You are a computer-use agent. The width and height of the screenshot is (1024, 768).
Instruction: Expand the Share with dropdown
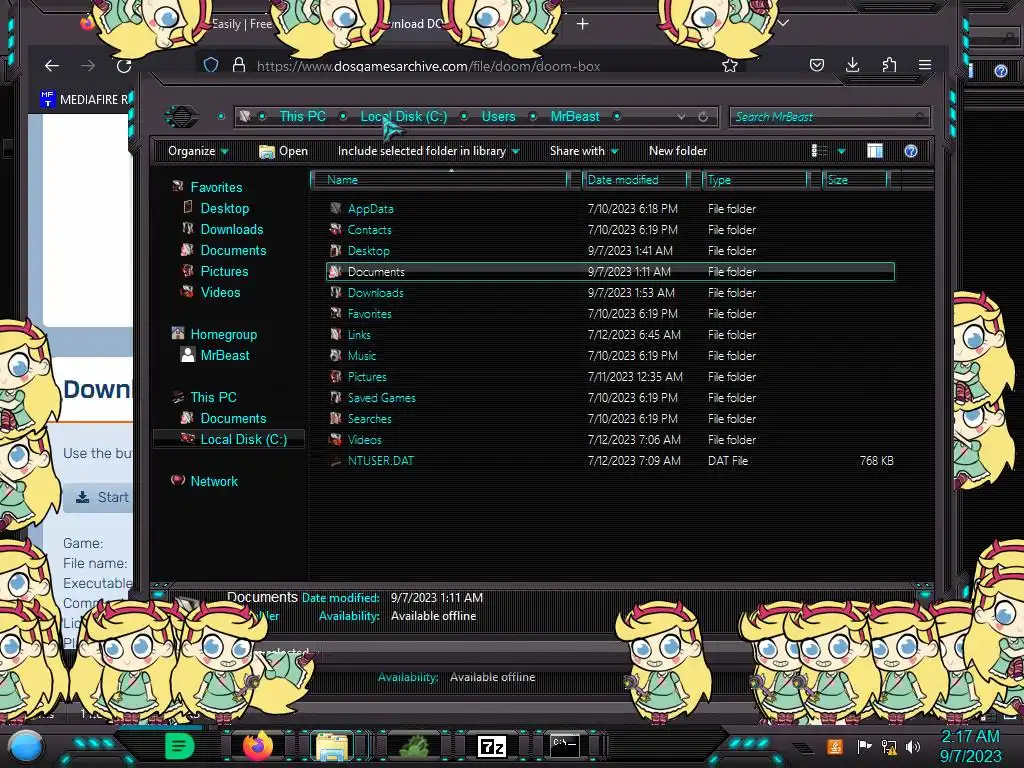pyautogui.click(x=584, y=152)
